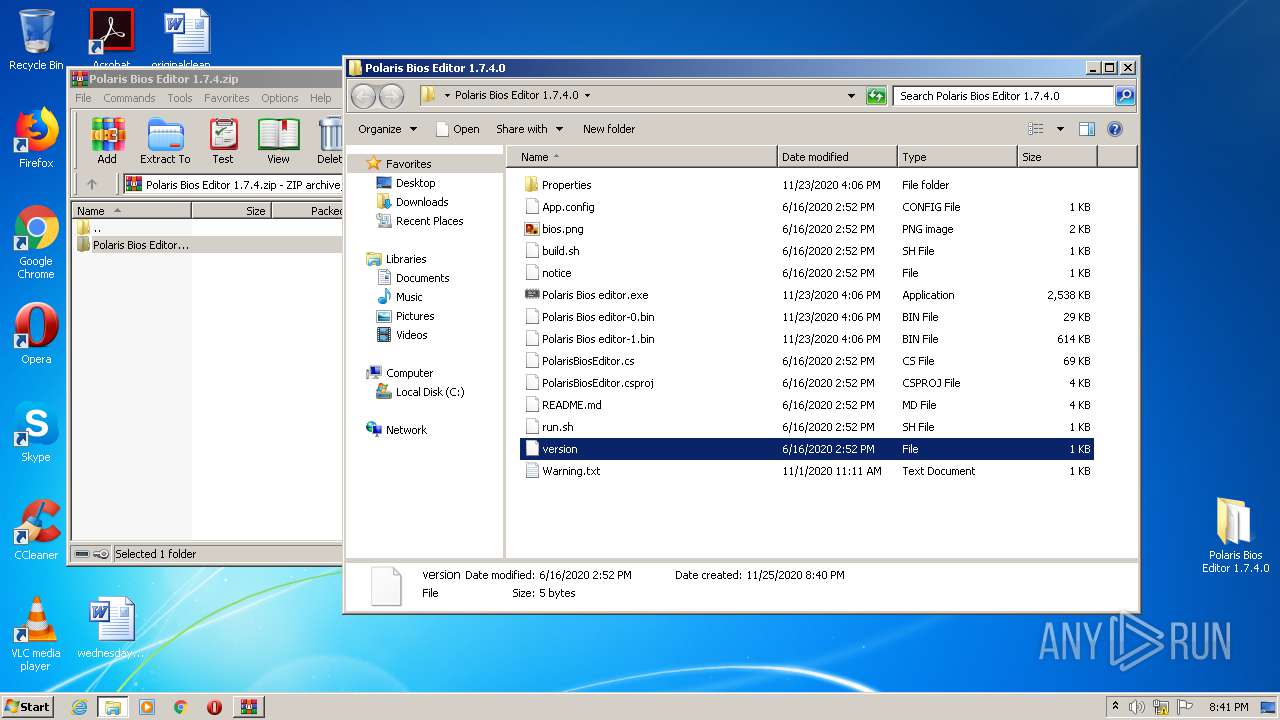Click Opera icon in the taskbar

click(x=214, y=707)
